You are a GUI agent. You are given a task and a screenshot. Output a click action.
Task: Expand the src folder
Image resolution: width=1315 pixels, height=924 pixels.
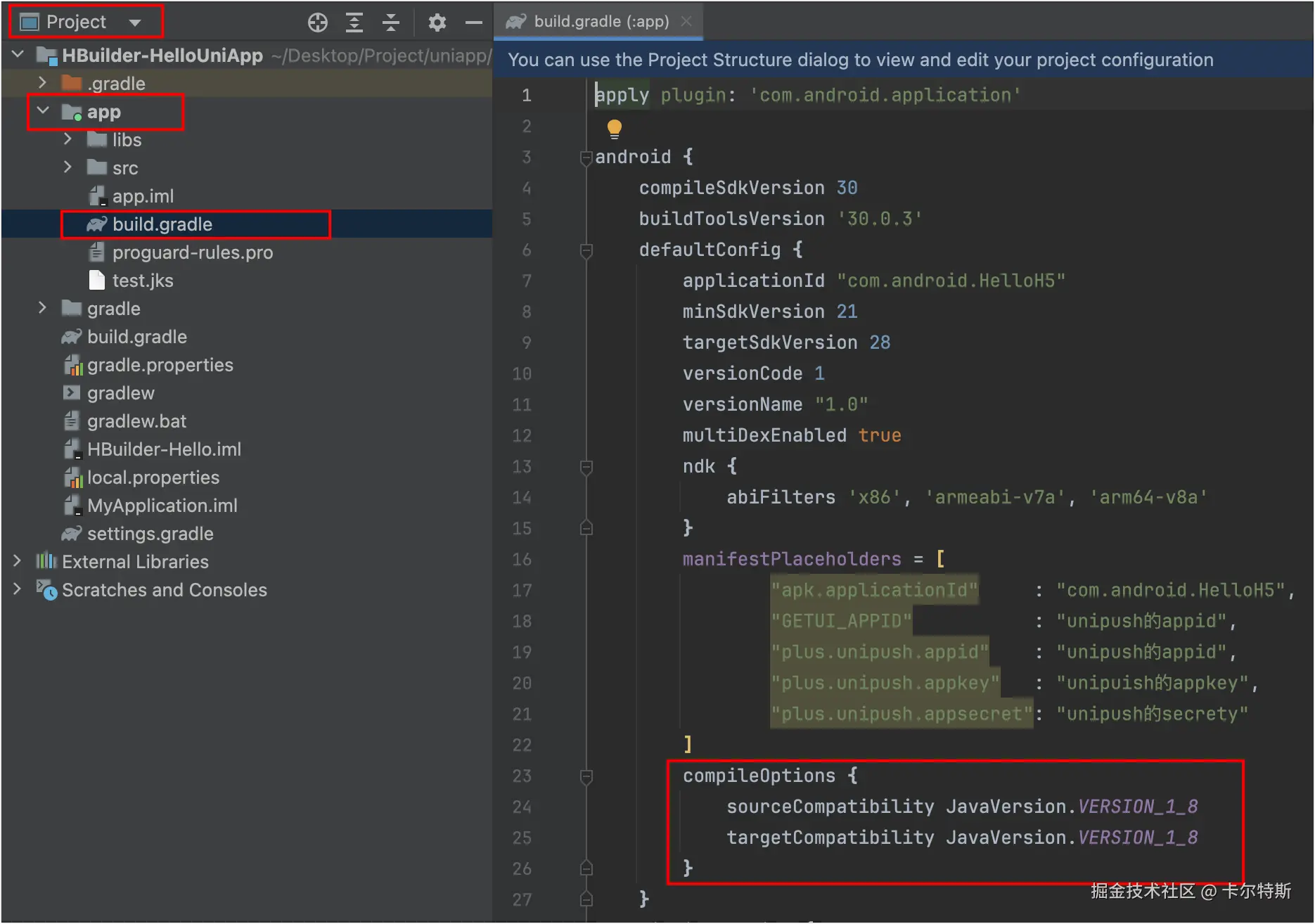pyautogui.click(x=68, y=167)
